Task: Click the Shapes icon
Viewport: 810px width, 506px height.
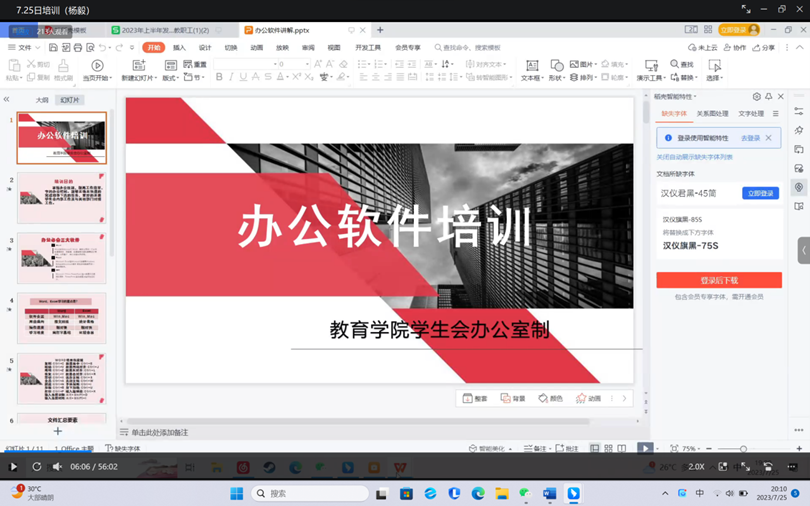Action: [556, 66]
